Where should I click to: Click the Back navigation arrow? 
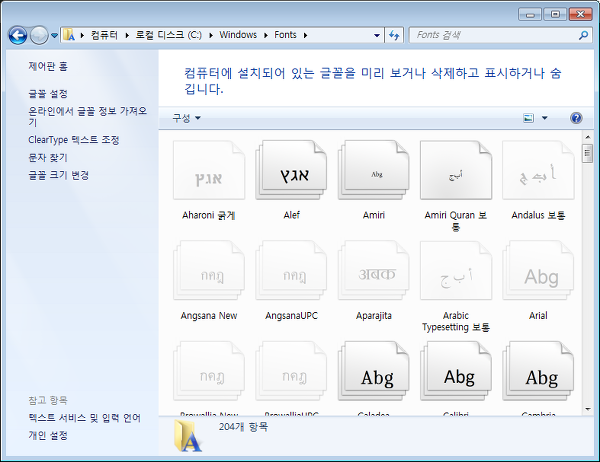[x=18, y=36]
